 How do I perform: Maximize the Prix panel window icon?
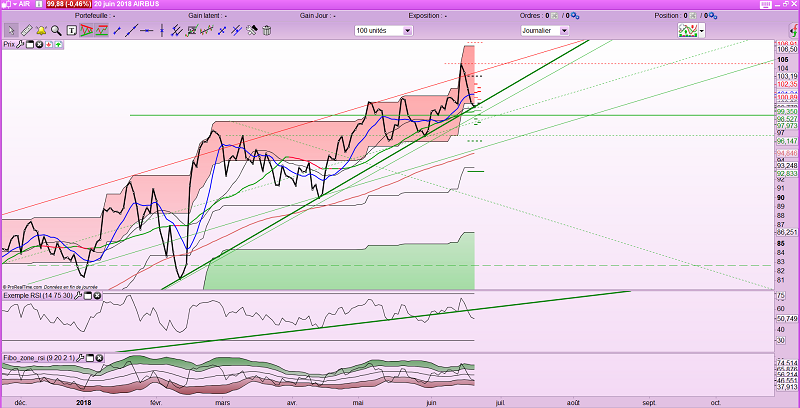[x=30, y=44]
